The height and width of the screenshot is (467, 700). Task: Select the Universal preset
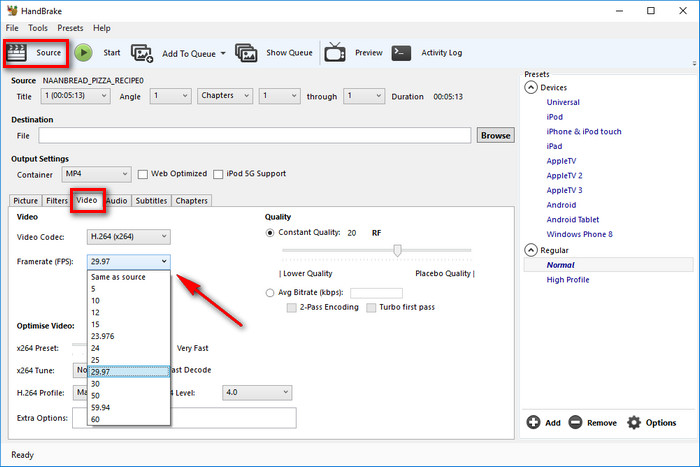coord(563,102)
